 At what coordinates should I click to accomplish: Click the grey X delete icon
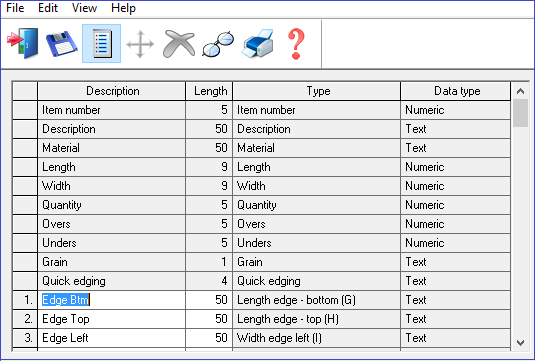179,43
